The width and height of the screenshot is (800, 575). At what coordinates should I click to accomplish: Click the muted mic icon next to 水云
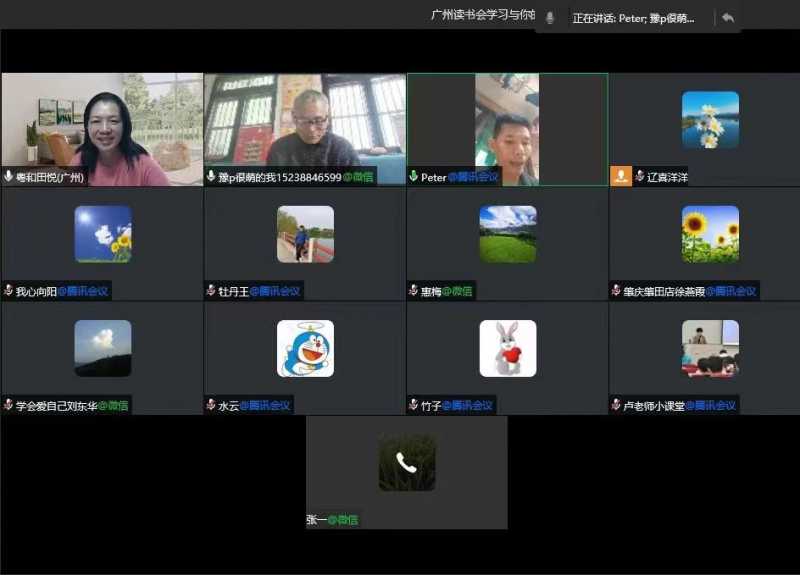tap(211, 405)
